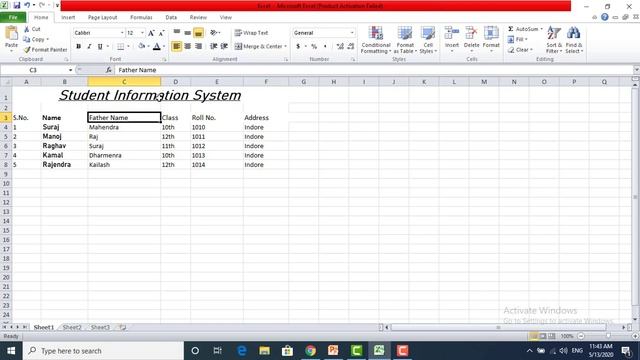Switch to the Data tab
This screenshot has width=640, height=360.
[x=171, y=18]
